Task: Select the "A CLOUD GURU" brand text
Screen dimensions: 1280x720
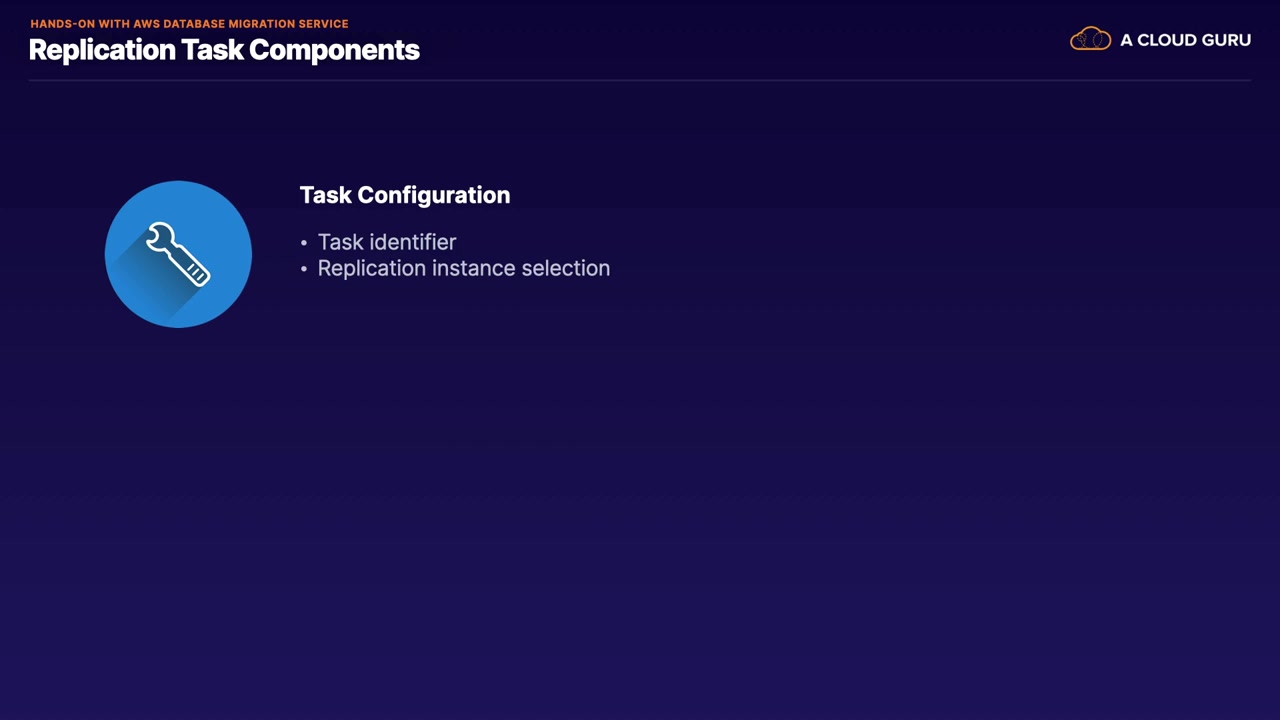Action: [1185, 40]
